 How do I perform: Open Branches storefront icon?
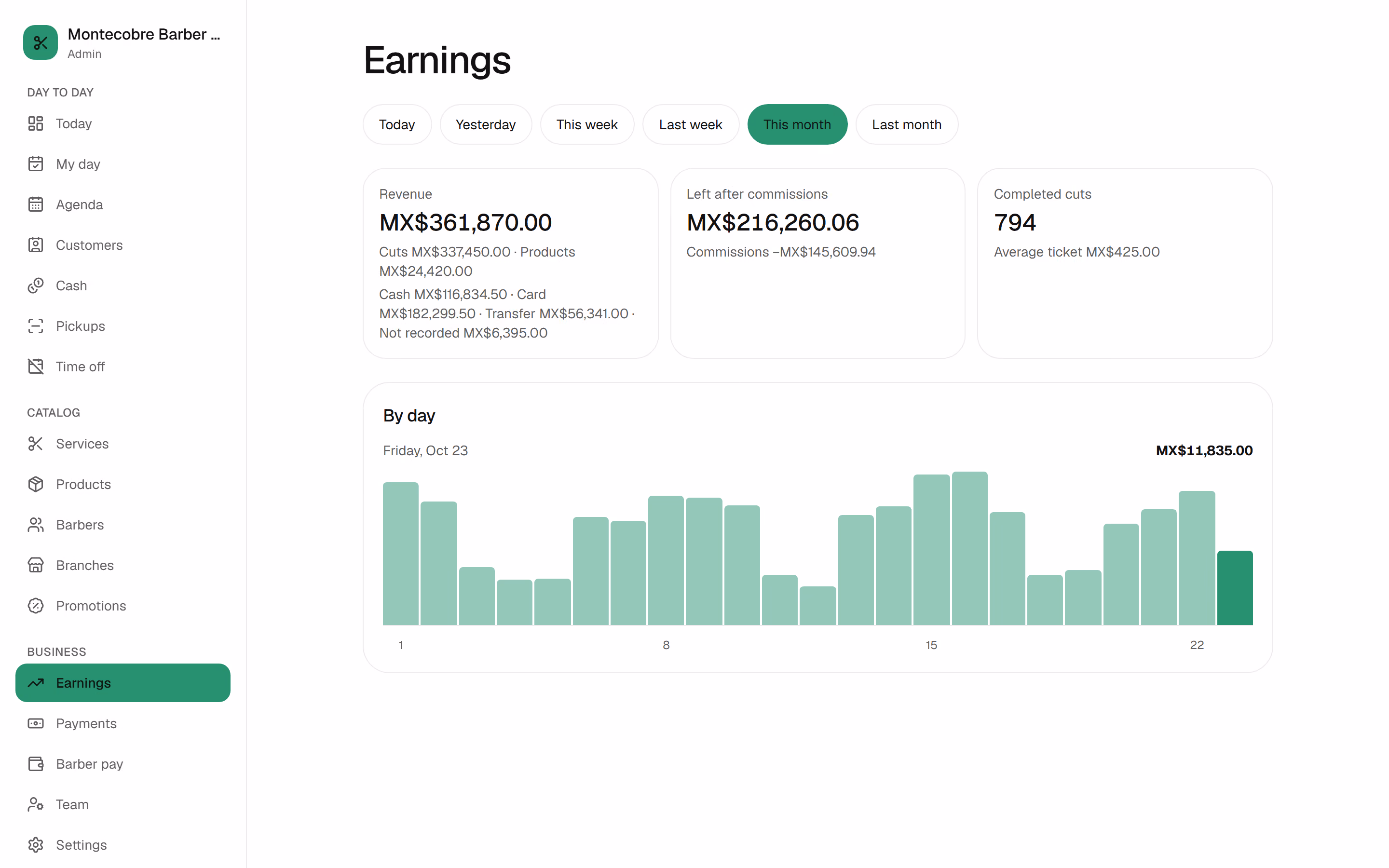pos(36,566)
